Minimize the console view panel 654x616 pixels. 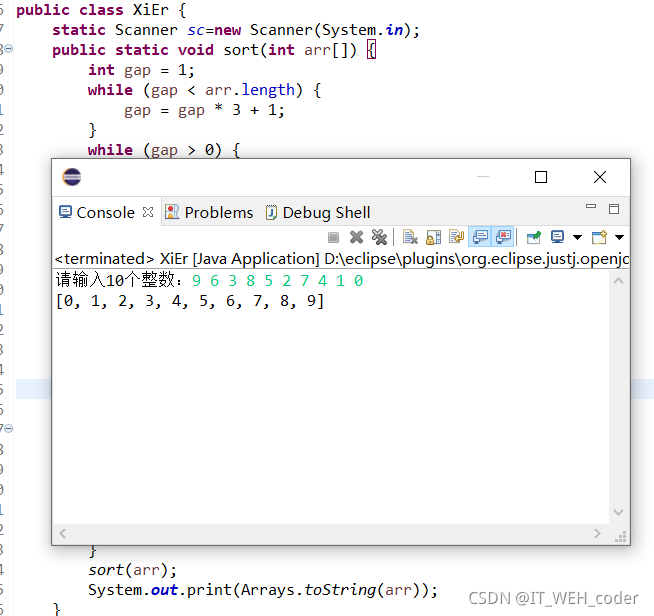591,206
